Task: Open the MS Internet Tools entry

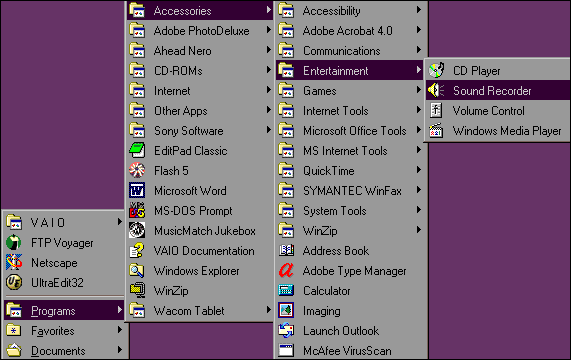Action: tap(350, 150)
